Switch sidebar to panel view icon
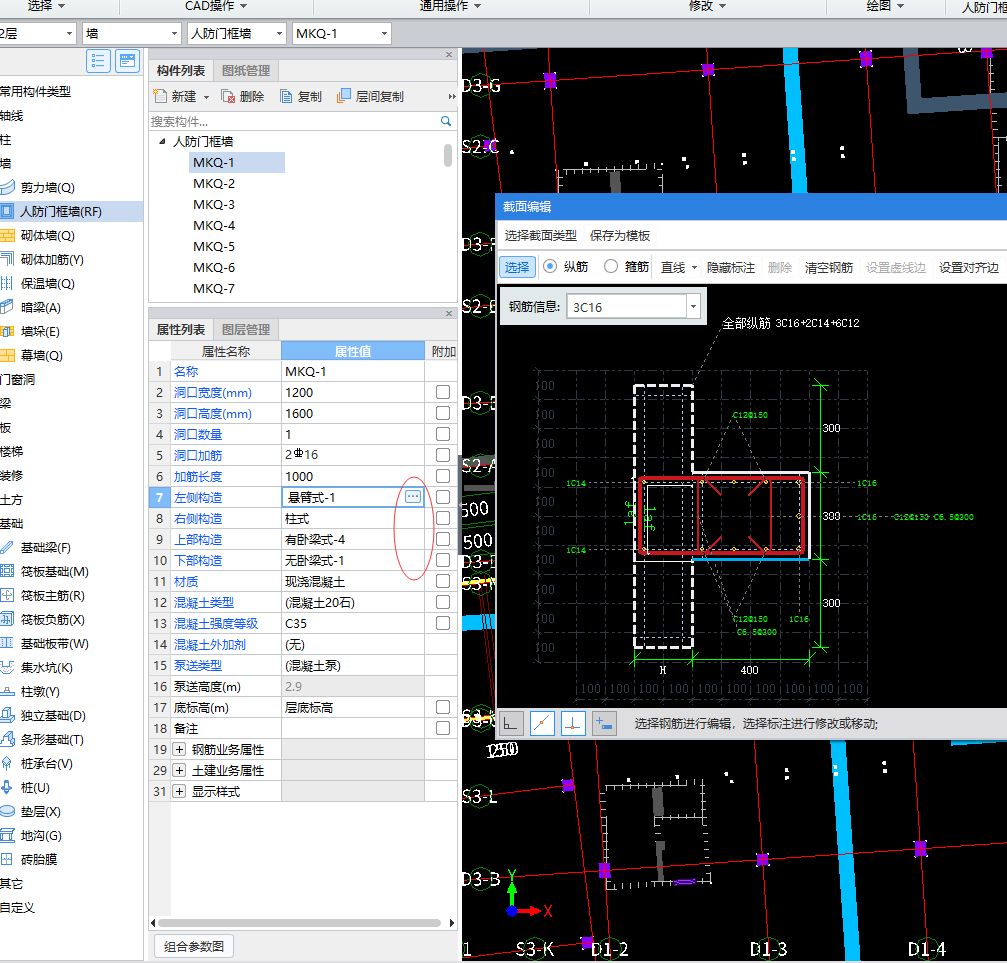1007x963 pixels. point(128,61)
